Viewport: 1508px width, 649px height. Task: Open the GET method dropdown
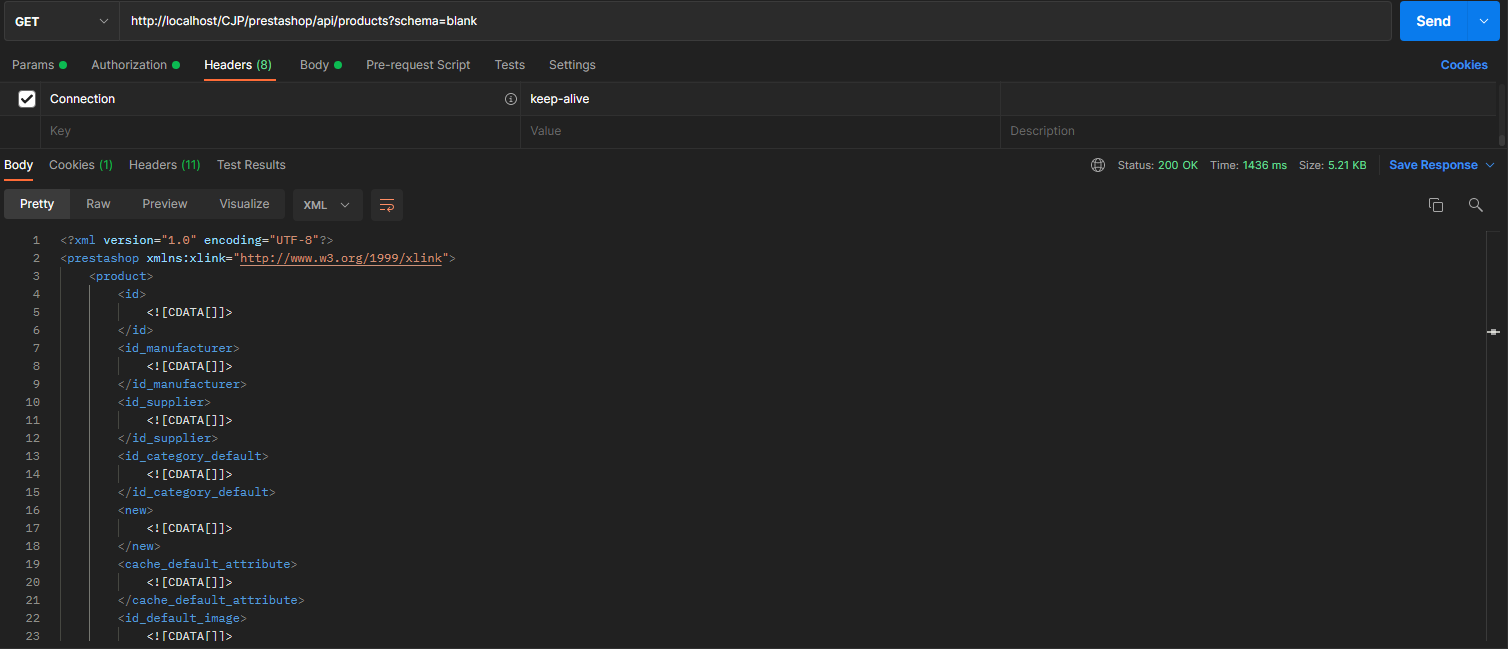click(x=60, y=21)
